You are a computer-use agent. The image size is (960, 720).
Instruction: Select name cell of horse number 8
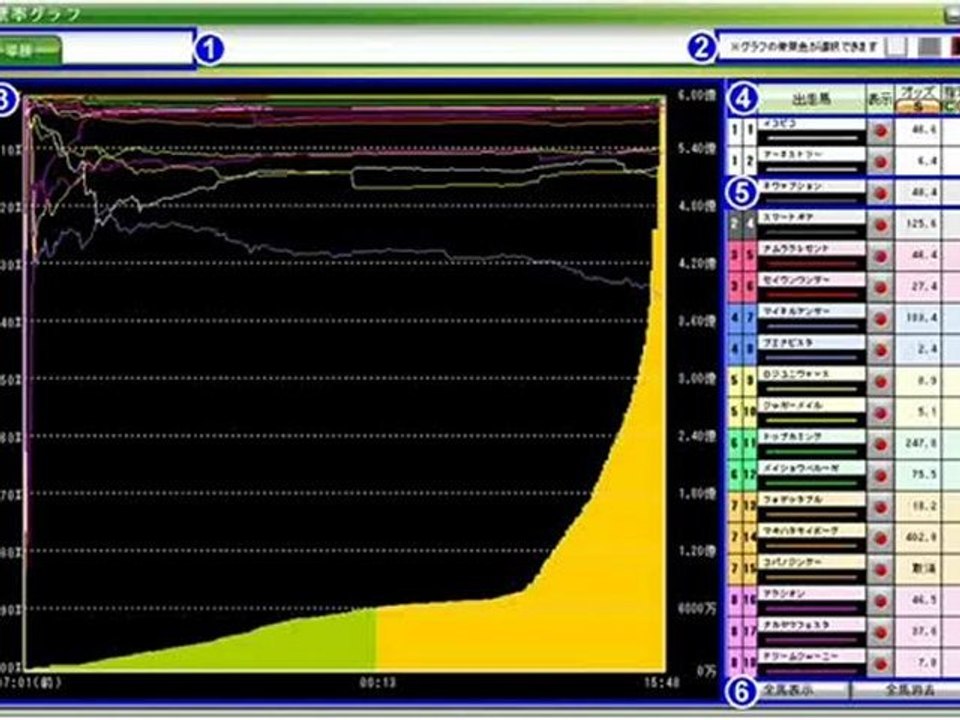[x=812, y=351]
